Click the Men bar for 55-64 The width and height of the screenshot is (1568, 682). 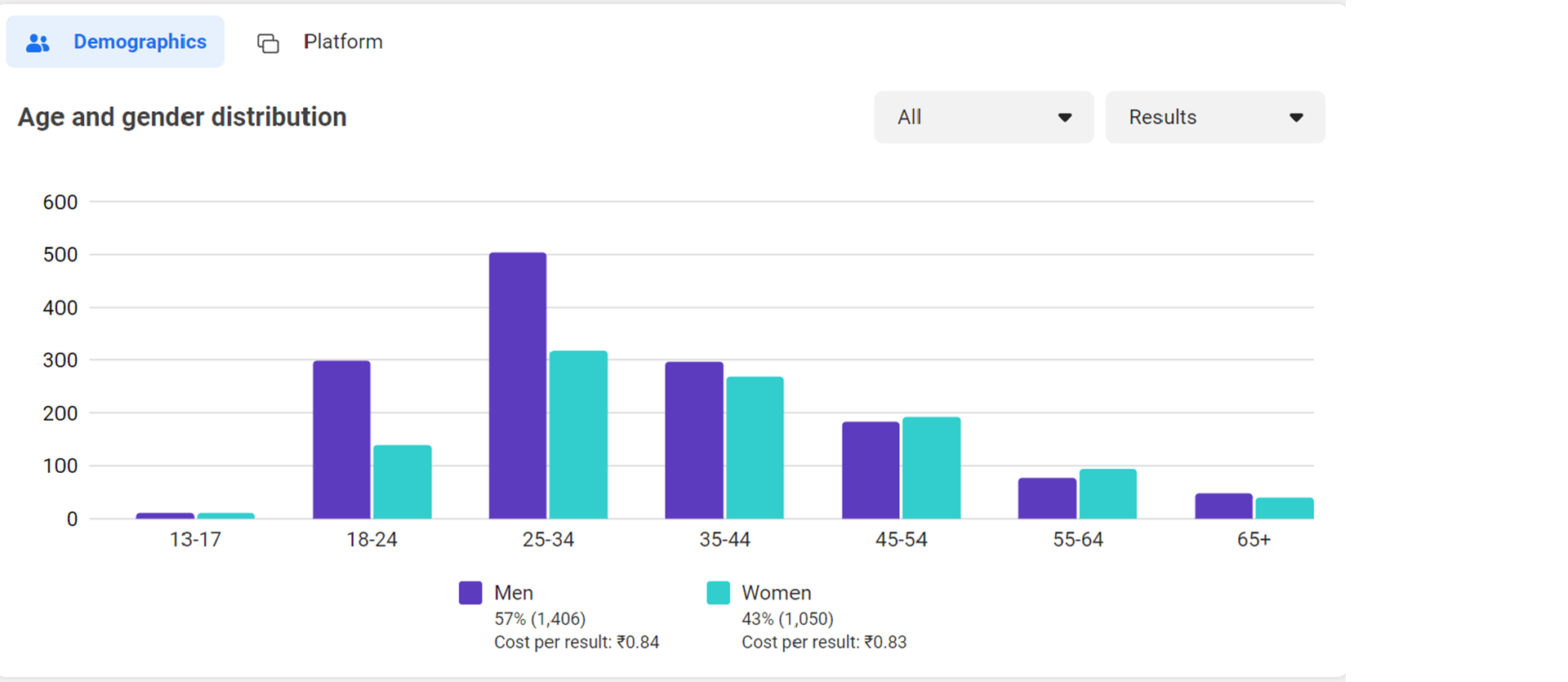click(1047, 498)
